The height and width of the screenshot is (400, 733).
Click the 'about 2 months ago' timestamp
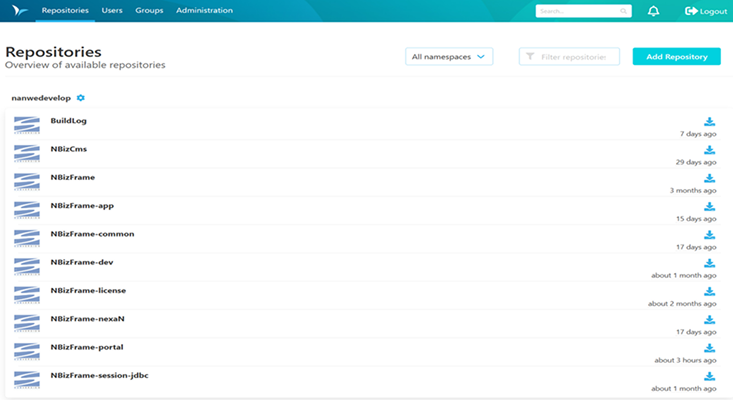click(682, 303)
